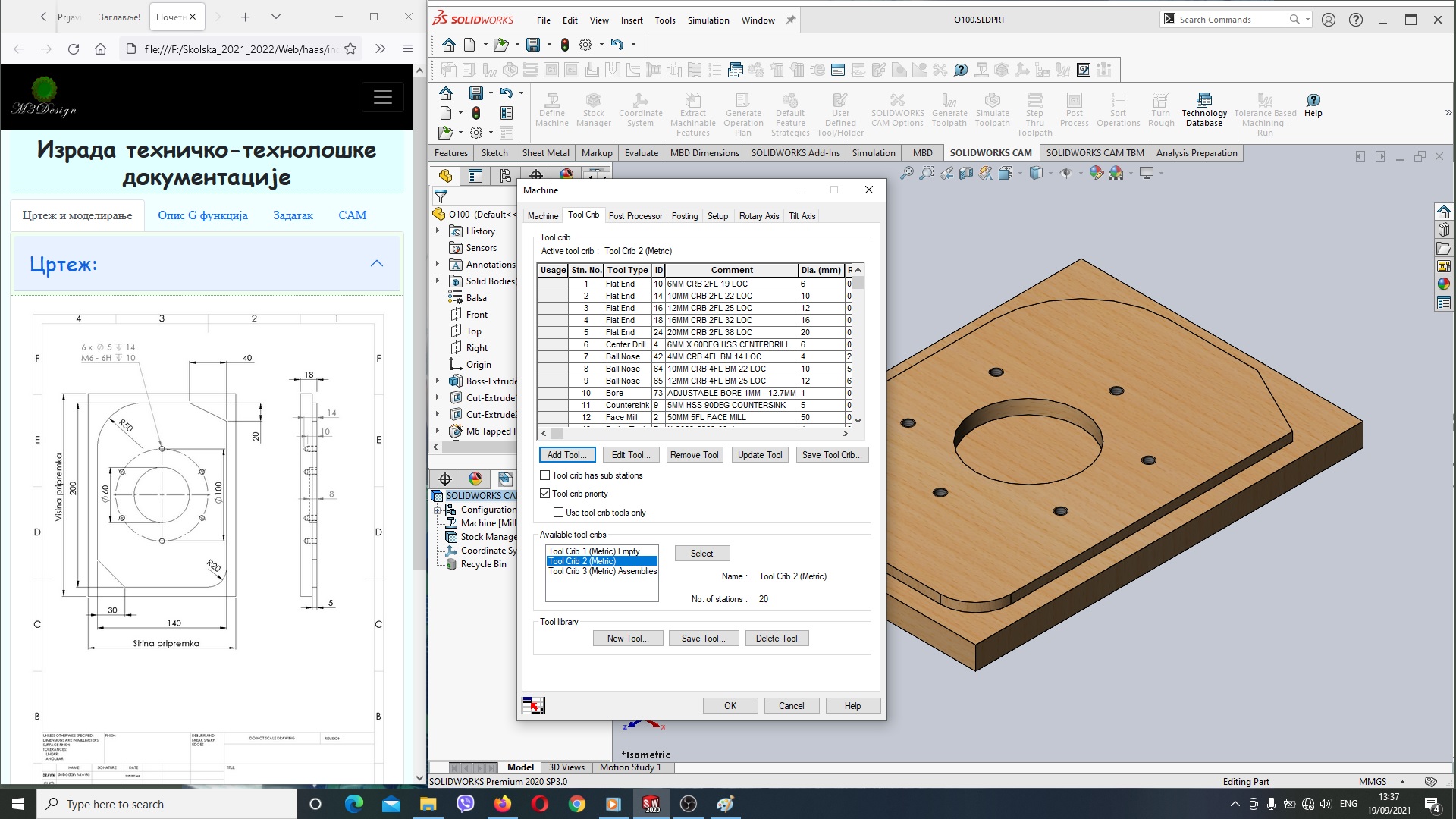Switch to the Post Processor tab
The width and height of the screenshot is (1456, 819).
(x=635, y=215)
